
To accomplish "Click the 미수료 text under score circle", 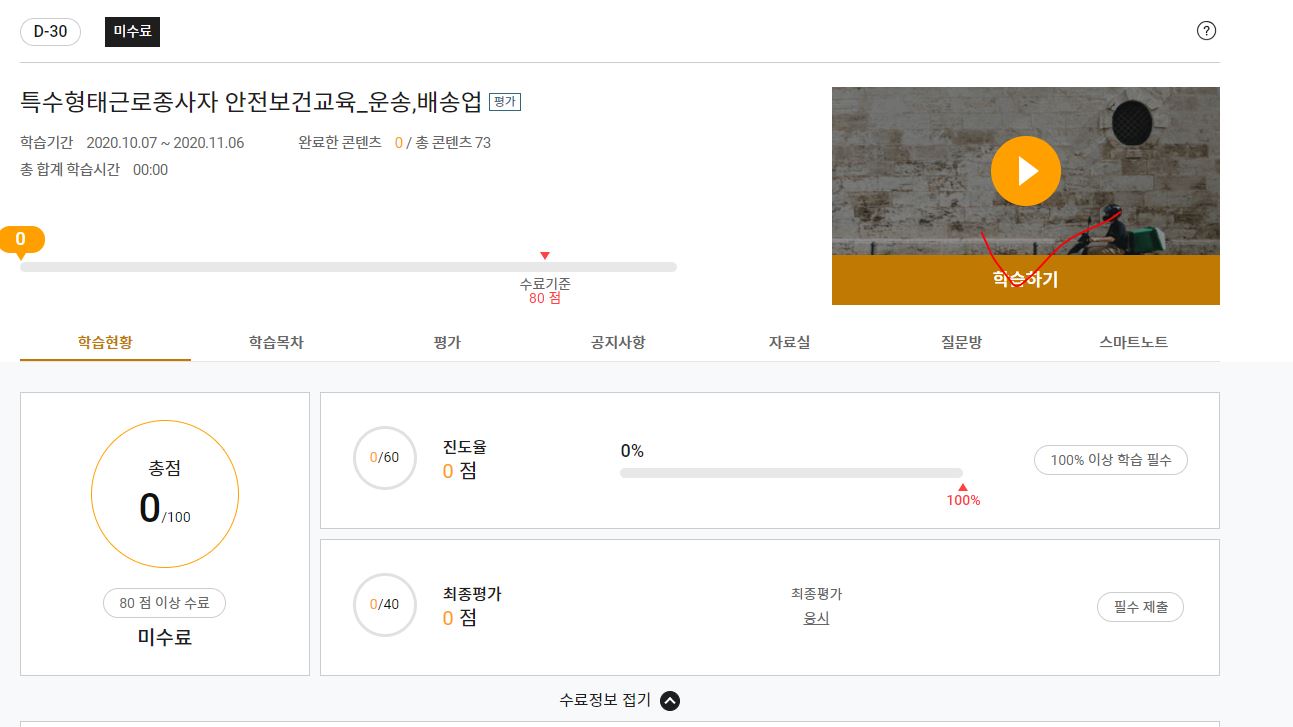I will 164,637.
